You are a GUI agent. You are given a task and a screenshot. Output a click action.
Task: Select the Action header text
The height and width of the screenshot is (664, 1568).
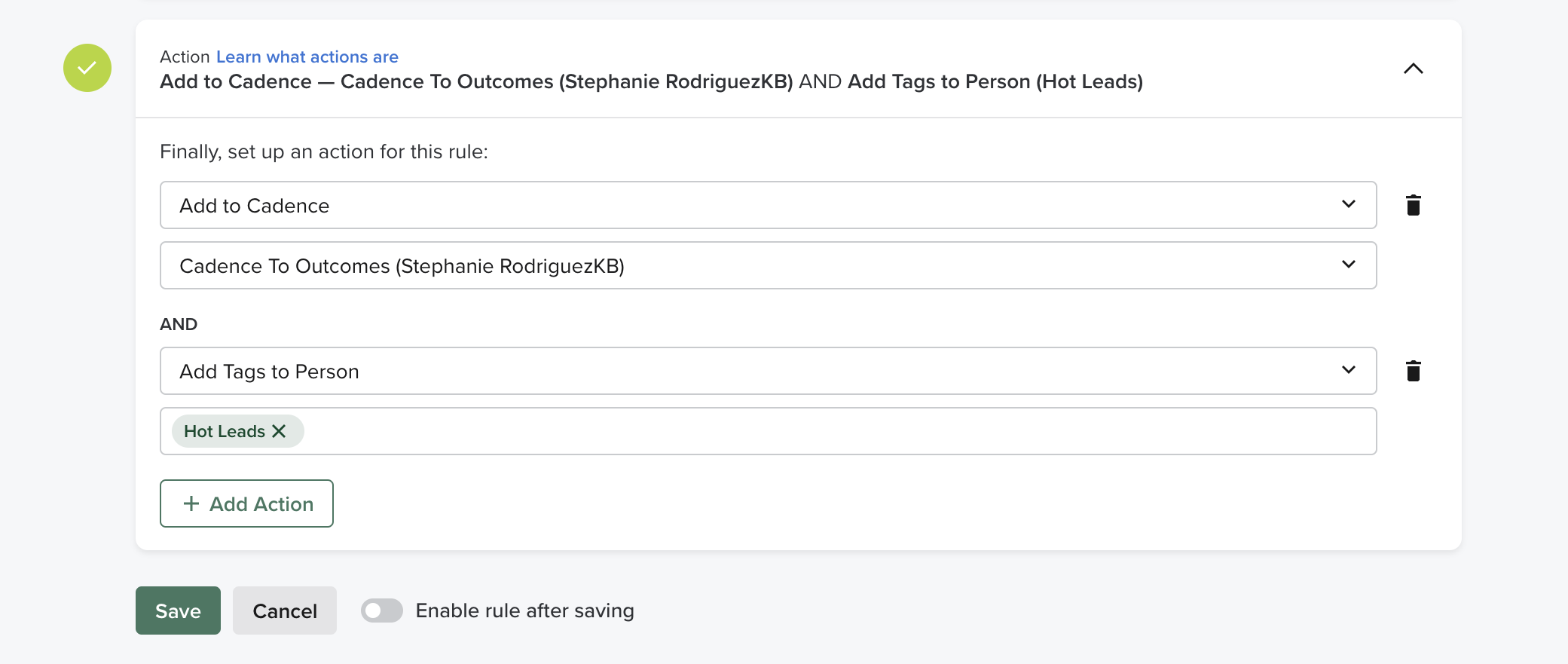(185, 57)
